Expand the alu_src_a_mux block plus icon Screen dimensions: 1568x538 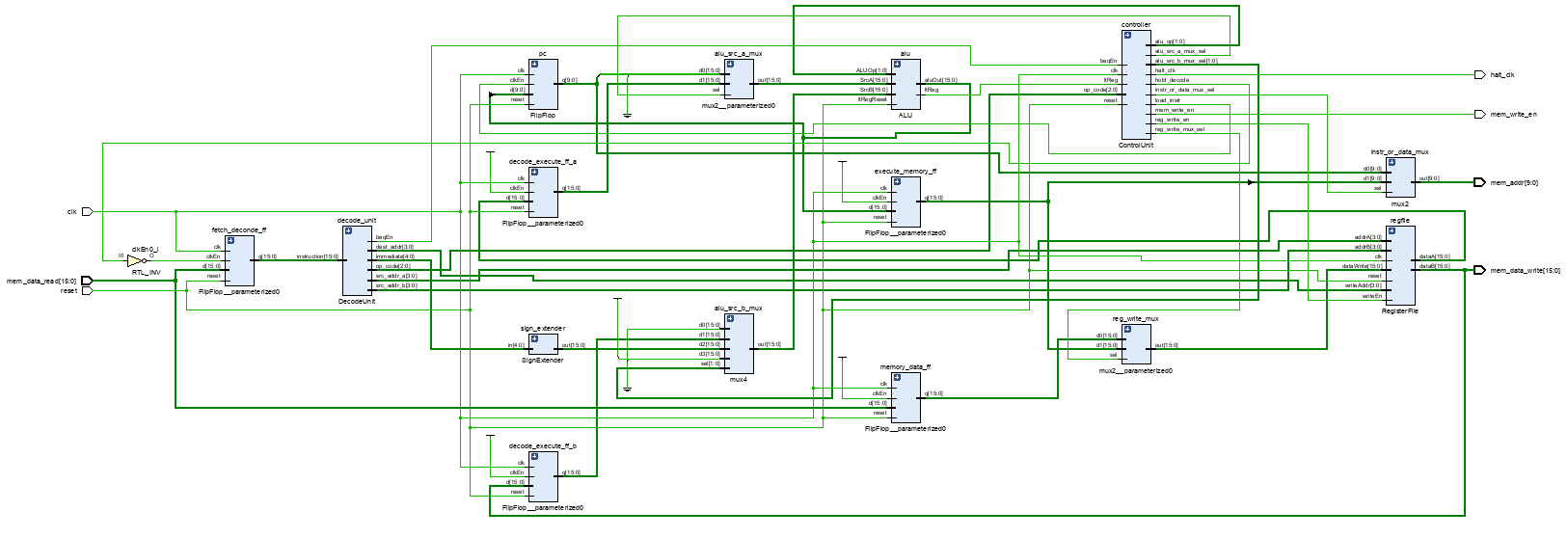730,65
